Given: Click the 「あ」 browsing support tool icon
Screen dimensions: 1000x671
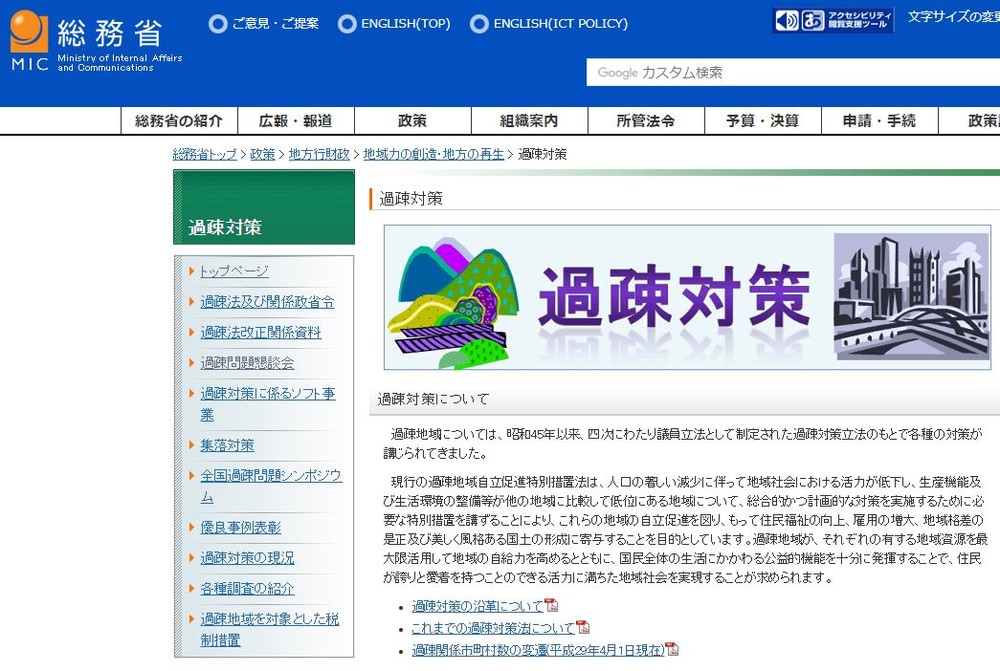Looking at the screenshot, I should pyautogui.click(x=812, y=19).
